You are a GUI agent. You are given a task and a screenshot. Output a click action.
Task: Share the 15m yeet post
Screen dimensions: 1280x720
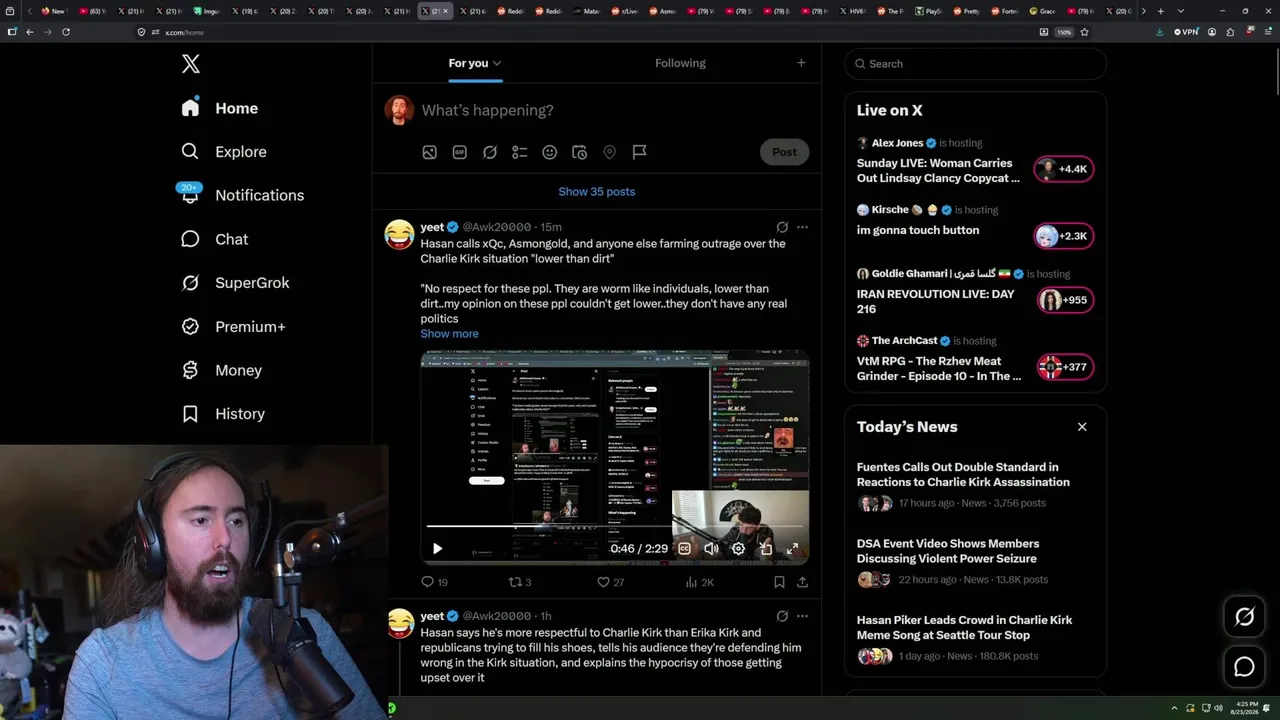tap(802, 582)
